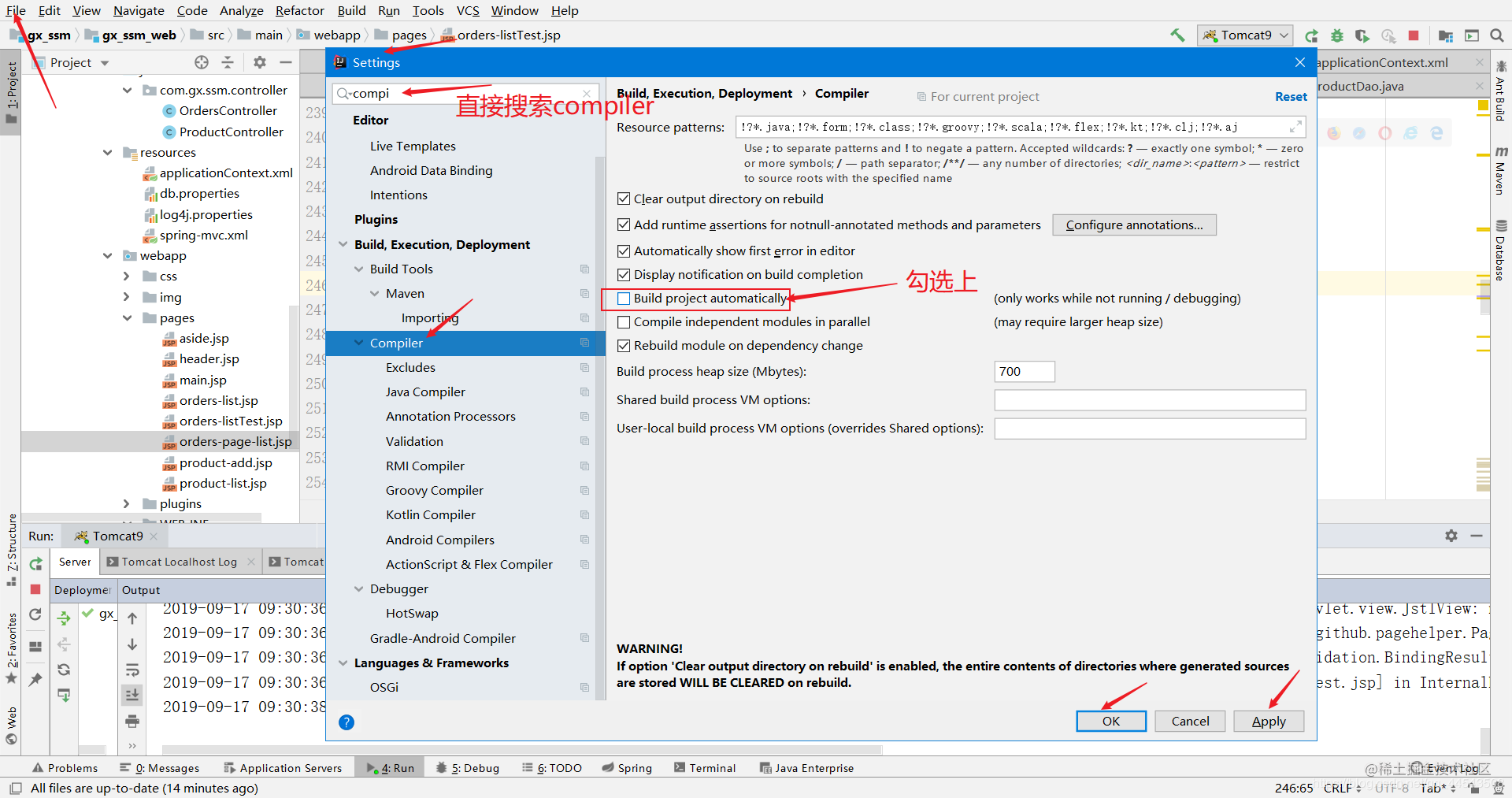1512x798 pixels.
Task: Click Chrome browser icon in editor
Action: (1334, 134)
